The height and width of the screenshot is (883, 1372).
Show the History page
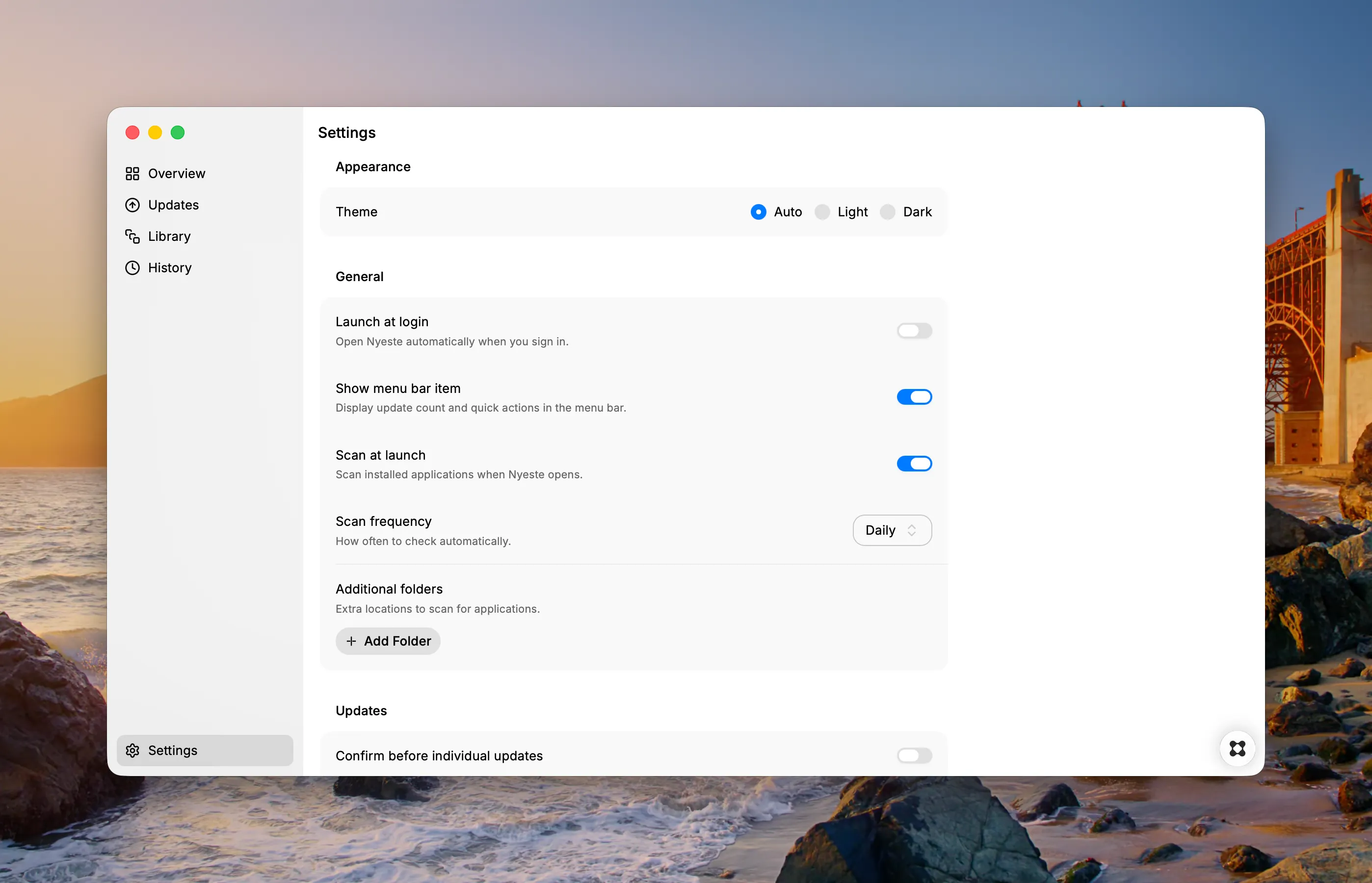pos(205,268)
